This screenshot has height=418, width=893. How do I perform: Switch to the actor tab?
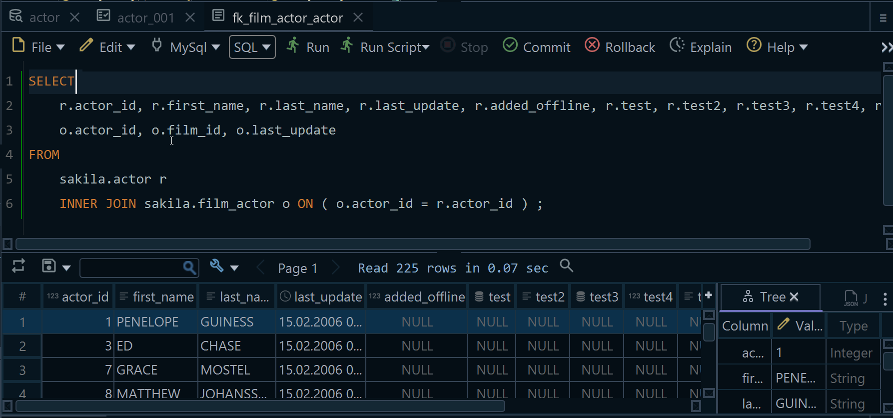(x=35, y=17)
